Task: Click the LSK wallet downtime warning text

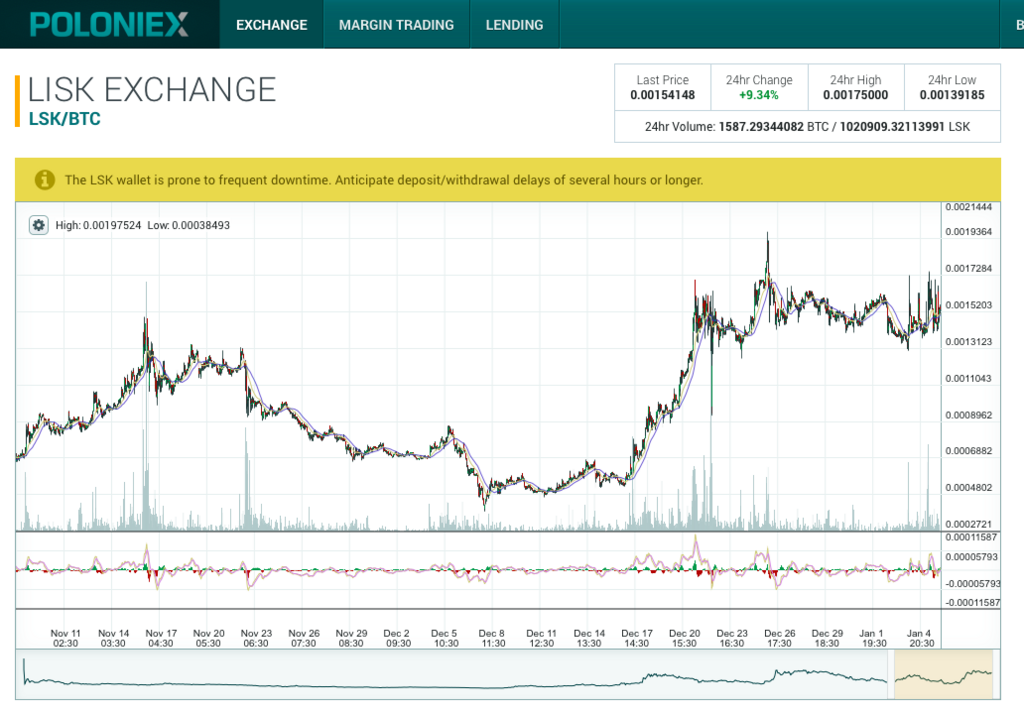Action: coord(384,181)
